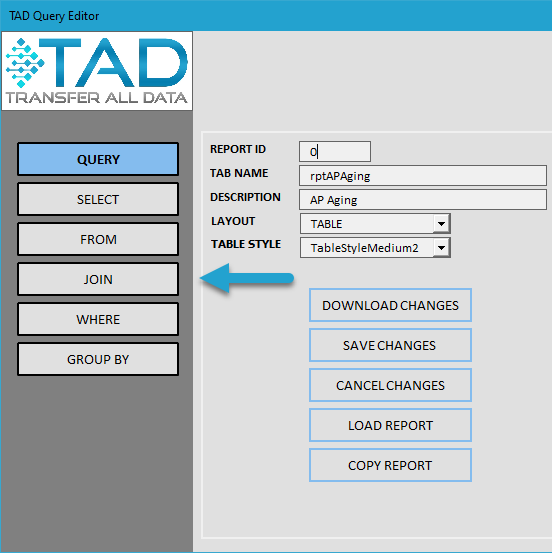Click DOWNLOAD CHANGES button

390,305
